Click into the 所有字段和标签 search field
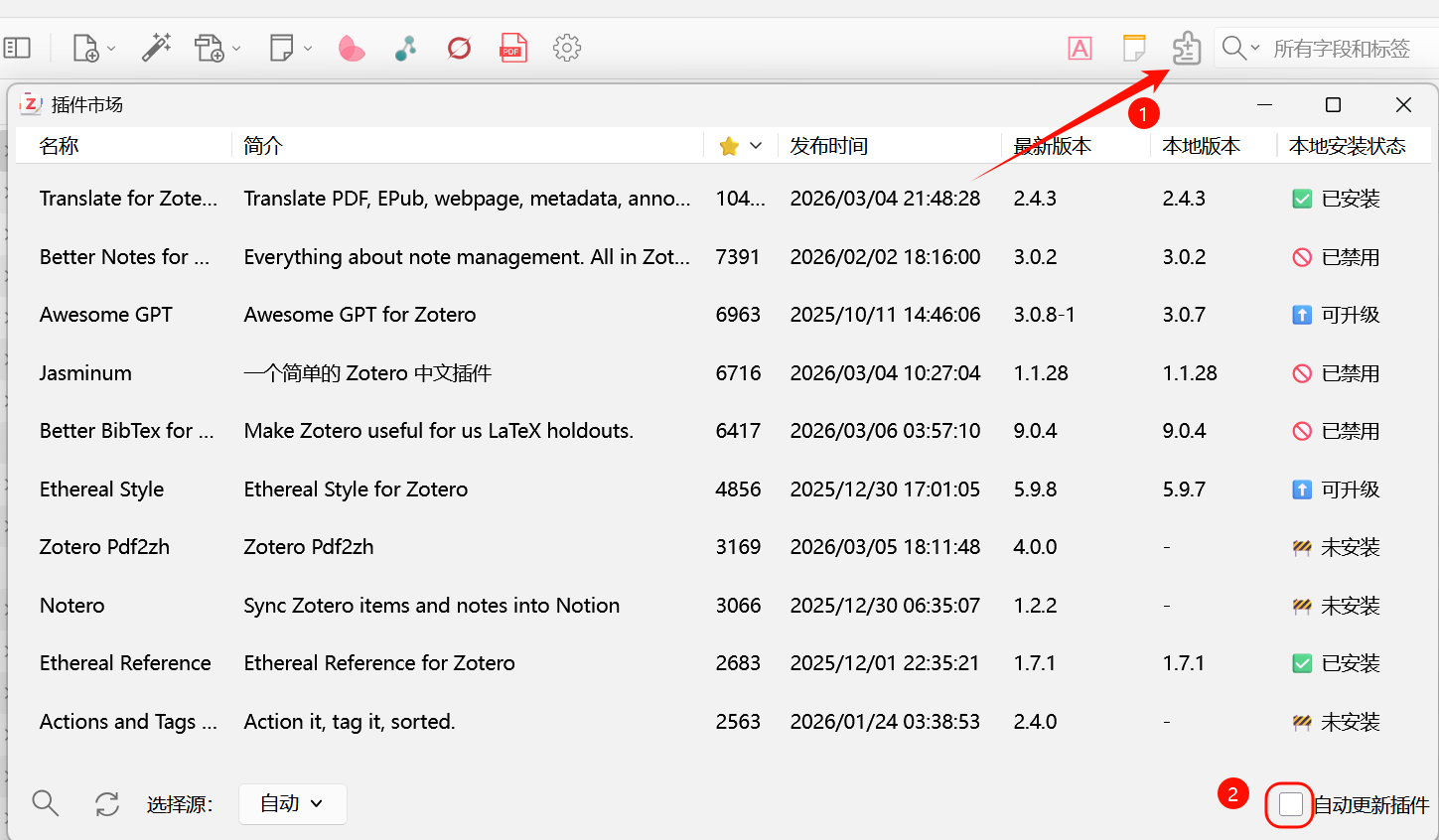 [x=1342, y=49]
